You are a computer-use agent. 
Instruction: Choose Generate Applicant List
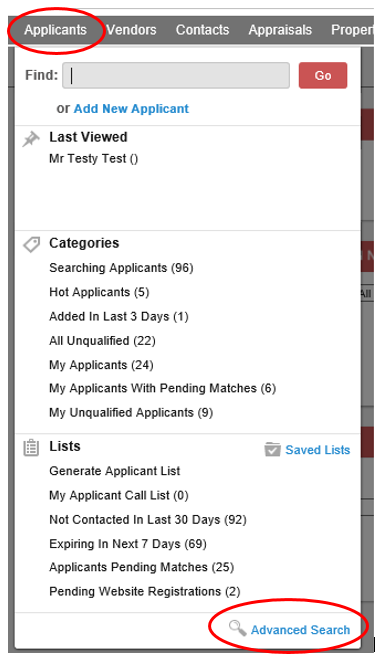click(115, 471)
